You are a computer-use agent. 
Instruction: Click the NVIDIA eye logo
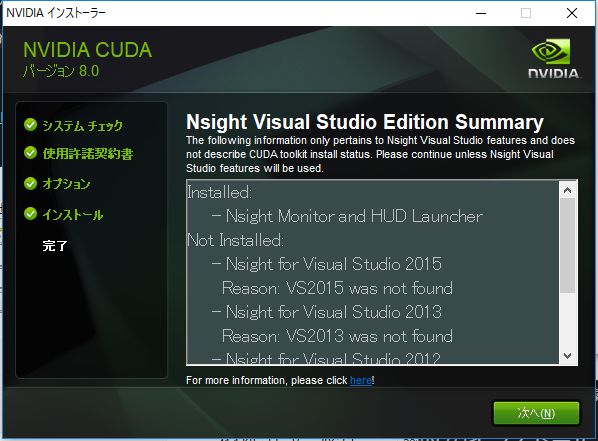point(551,52)
